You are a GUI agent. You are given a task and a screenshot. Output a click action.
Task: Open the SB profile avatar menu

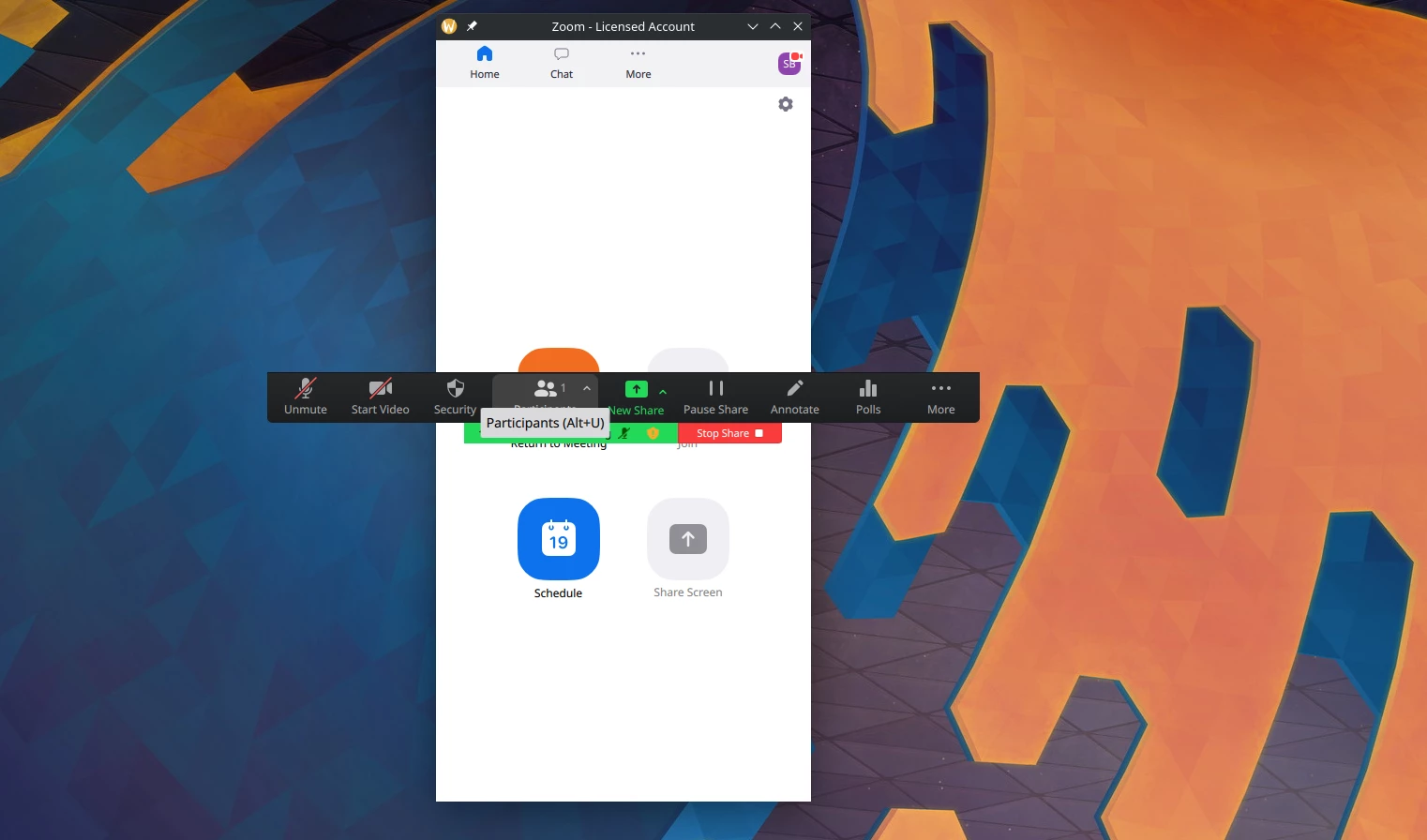789,64
